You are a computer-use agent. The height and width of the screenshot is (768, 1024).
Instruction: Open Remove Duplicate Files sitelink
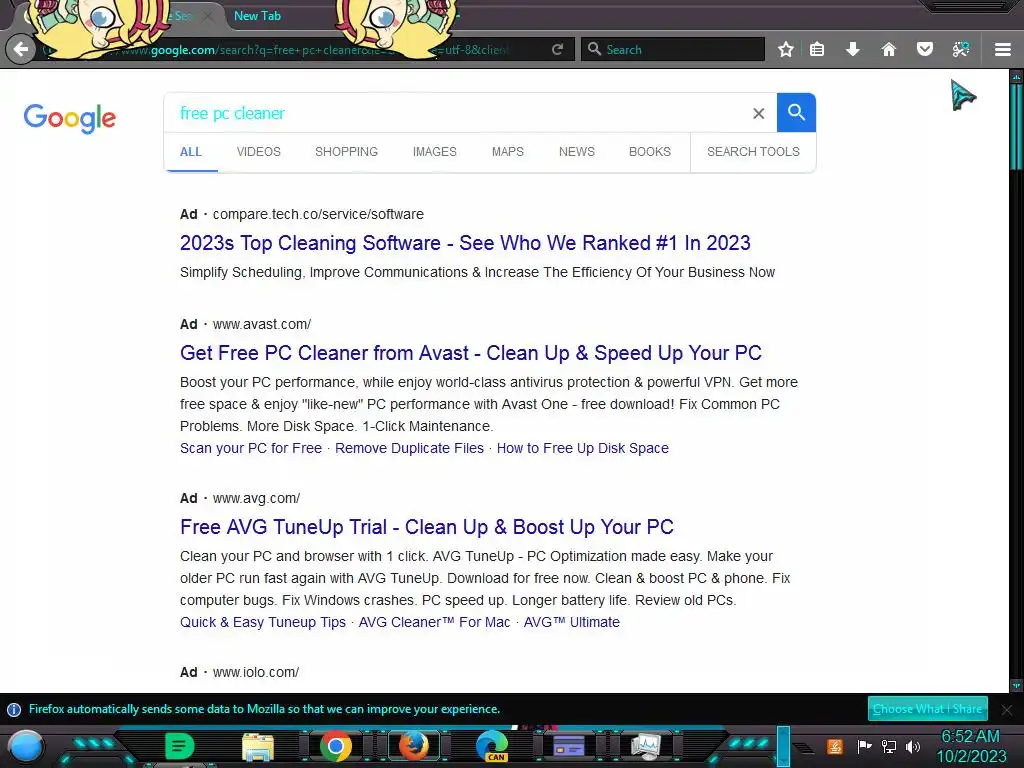point(409,448)
